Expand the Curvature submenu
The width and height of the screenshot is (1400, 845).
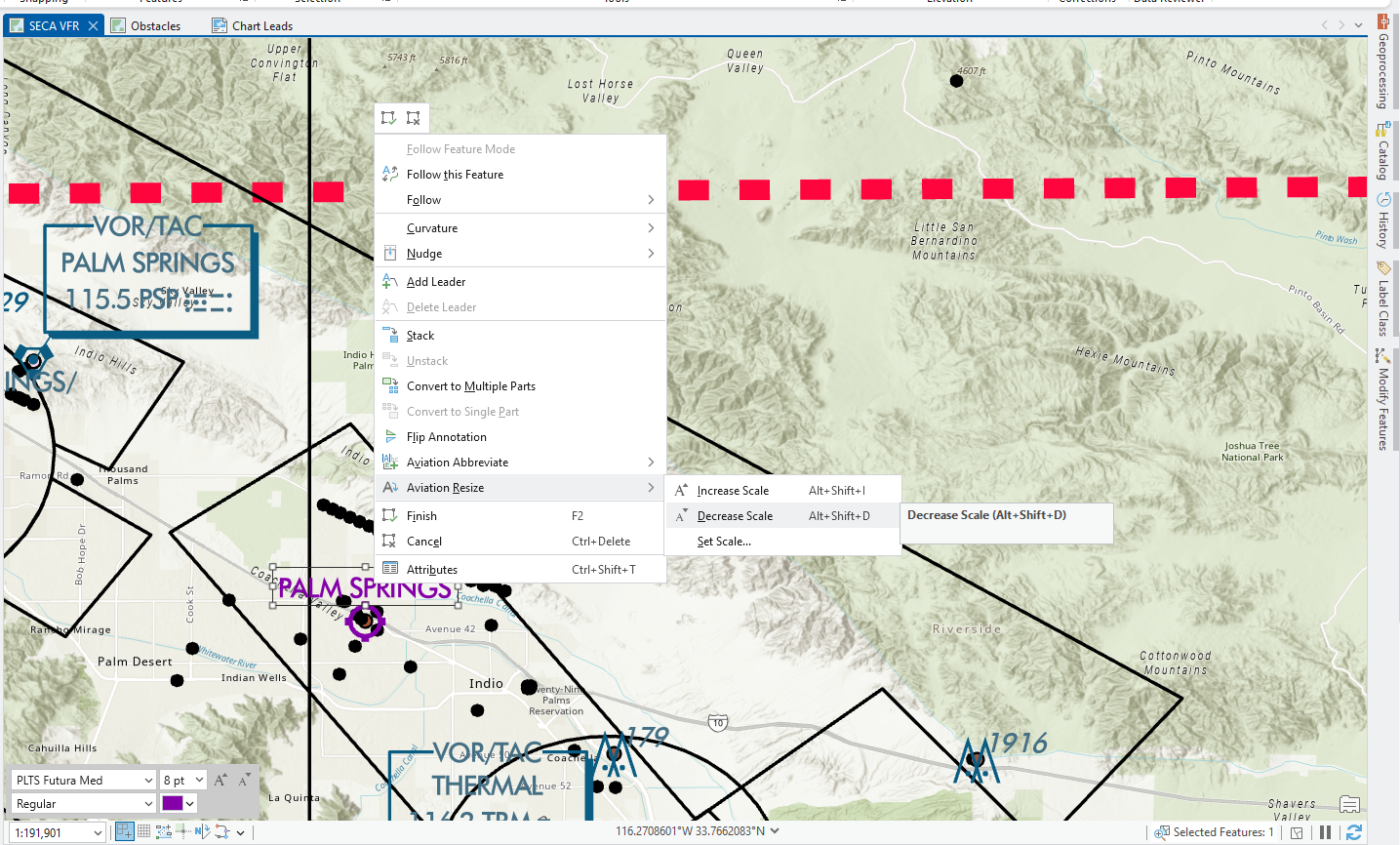click(x=651, y=227)
